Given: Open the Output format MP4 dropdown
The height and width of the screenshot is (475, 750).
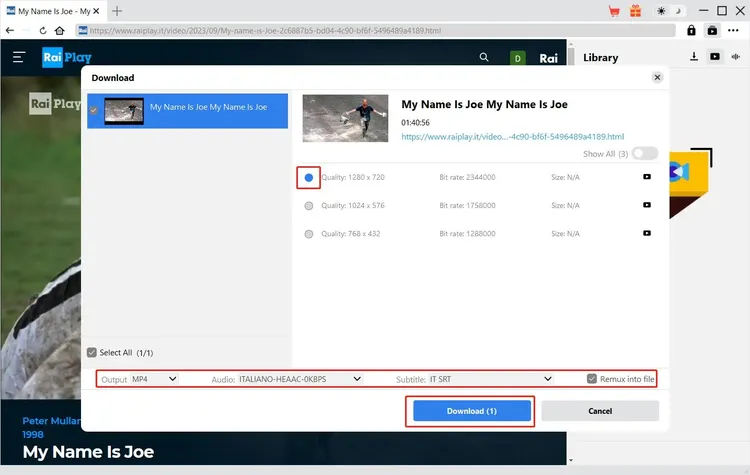Looking at the screenshot, I should pos(154,379).
